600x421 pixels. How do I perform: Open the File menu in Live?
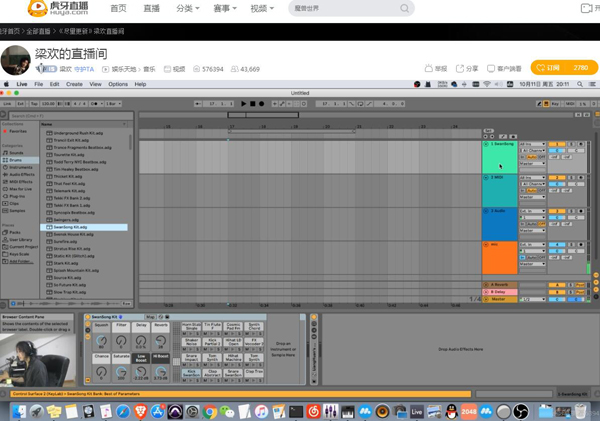pyautogui.click(x=39, y=84)
